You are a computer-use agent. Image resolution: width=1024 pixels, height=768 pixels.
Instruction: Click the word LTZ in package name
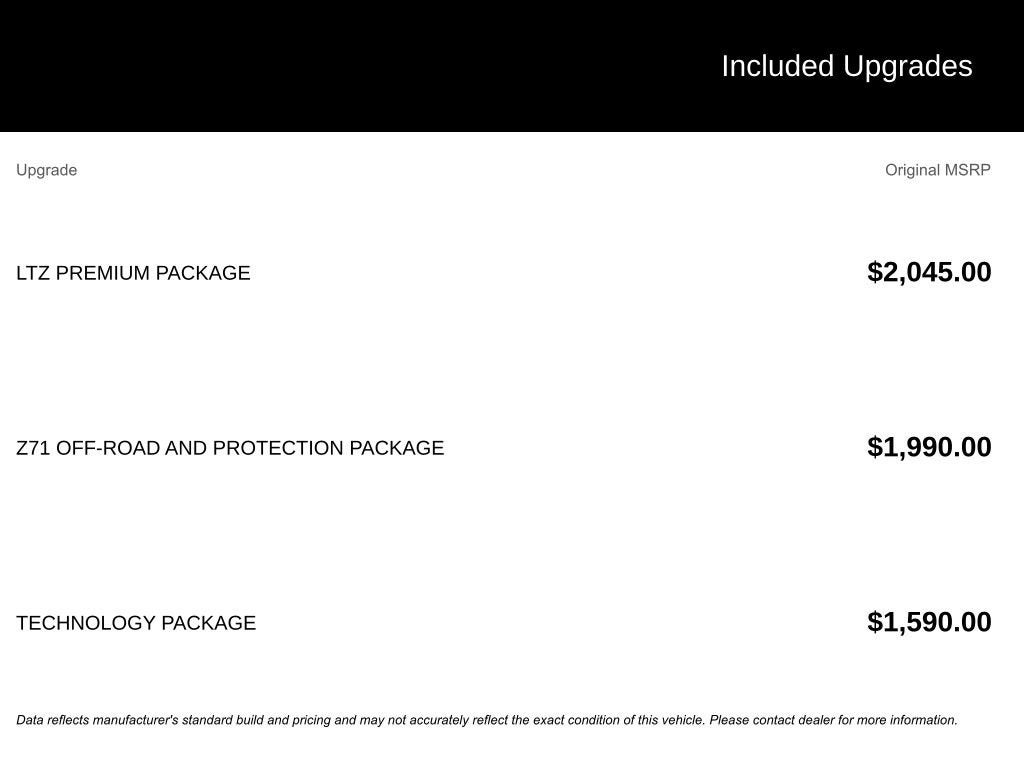pyautogui.click(x=33, y=273)
